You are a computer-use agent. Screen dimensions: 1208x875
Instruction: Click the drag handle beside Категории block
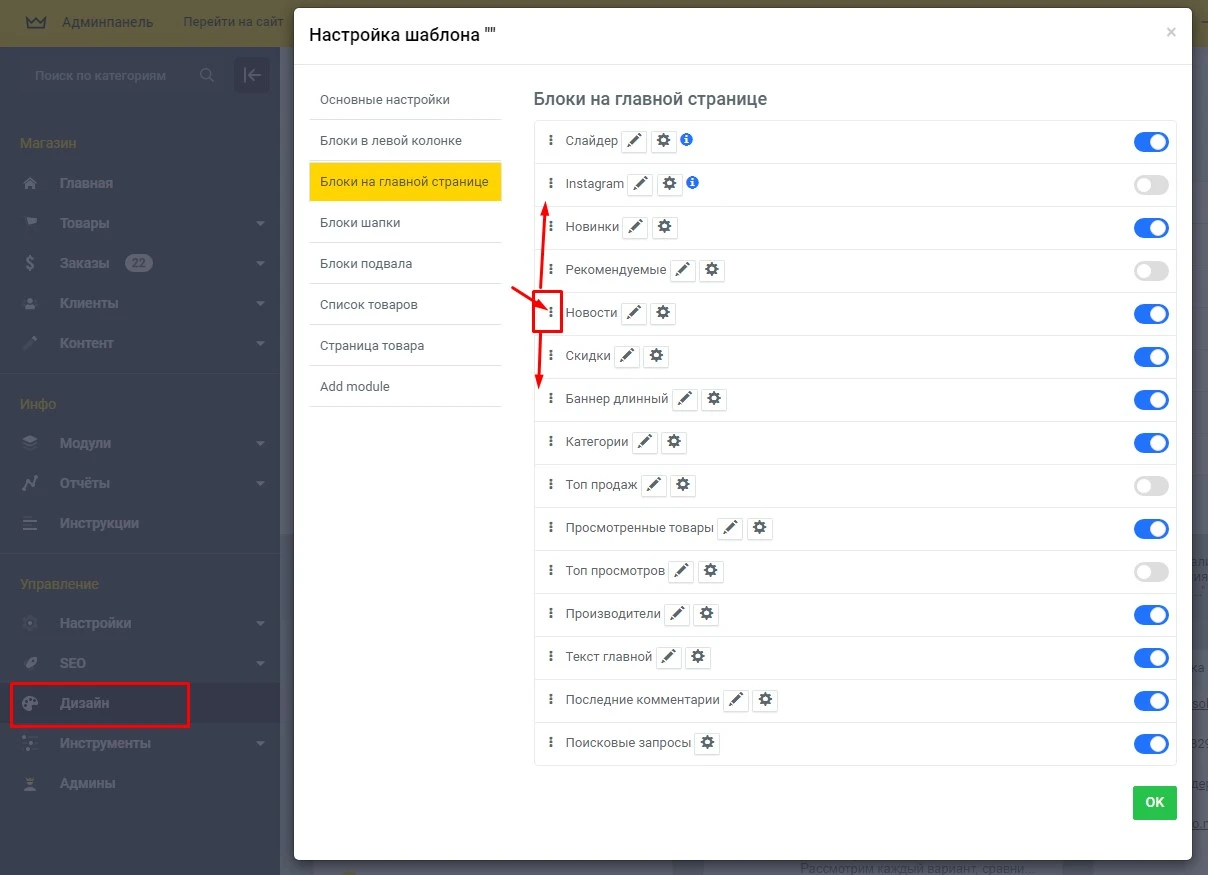(x=551, y=441)
